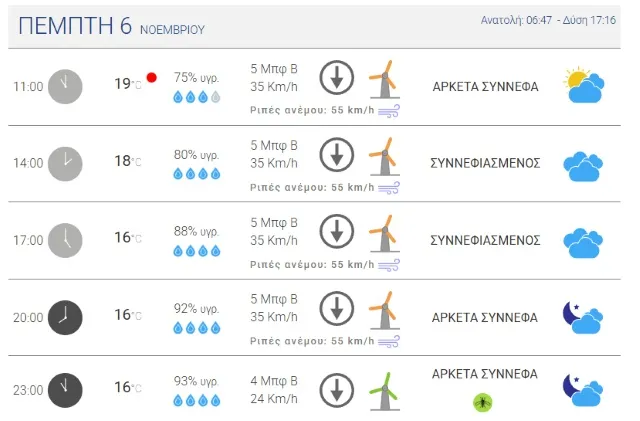
Task: Click the sunrise and sunset times text
Action: pos(549,20)
